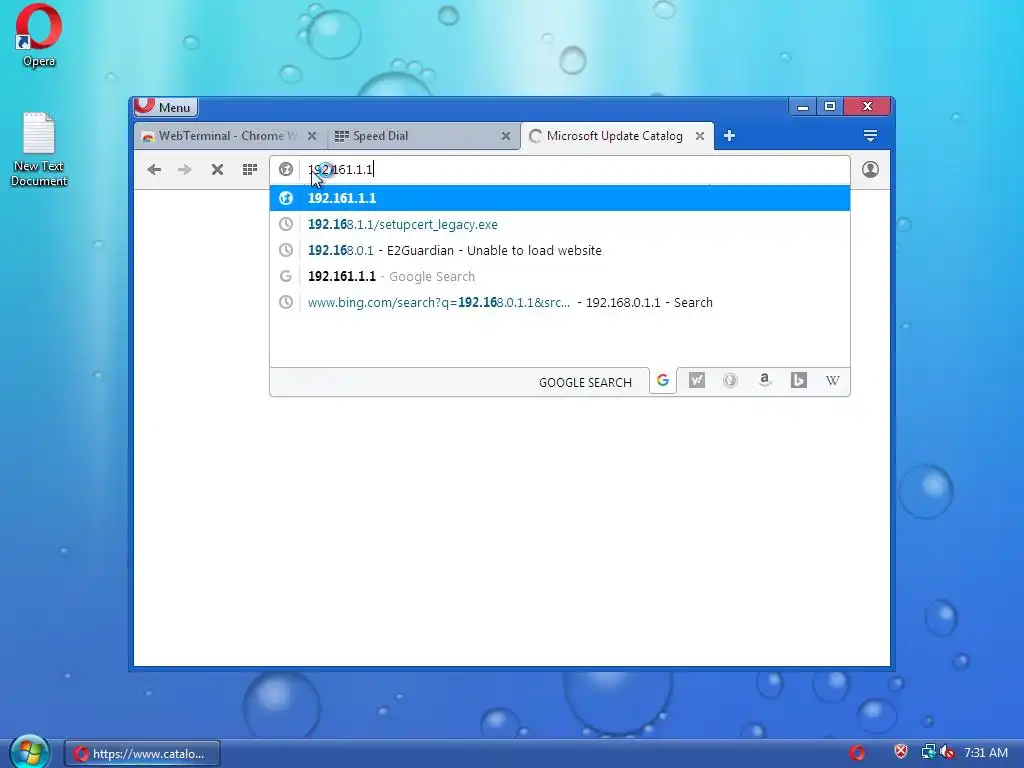Screen dimensions: 1024x768
Task: Select the highlighted 192.161.1.1 suggestion
Action: tap(560, 198)
